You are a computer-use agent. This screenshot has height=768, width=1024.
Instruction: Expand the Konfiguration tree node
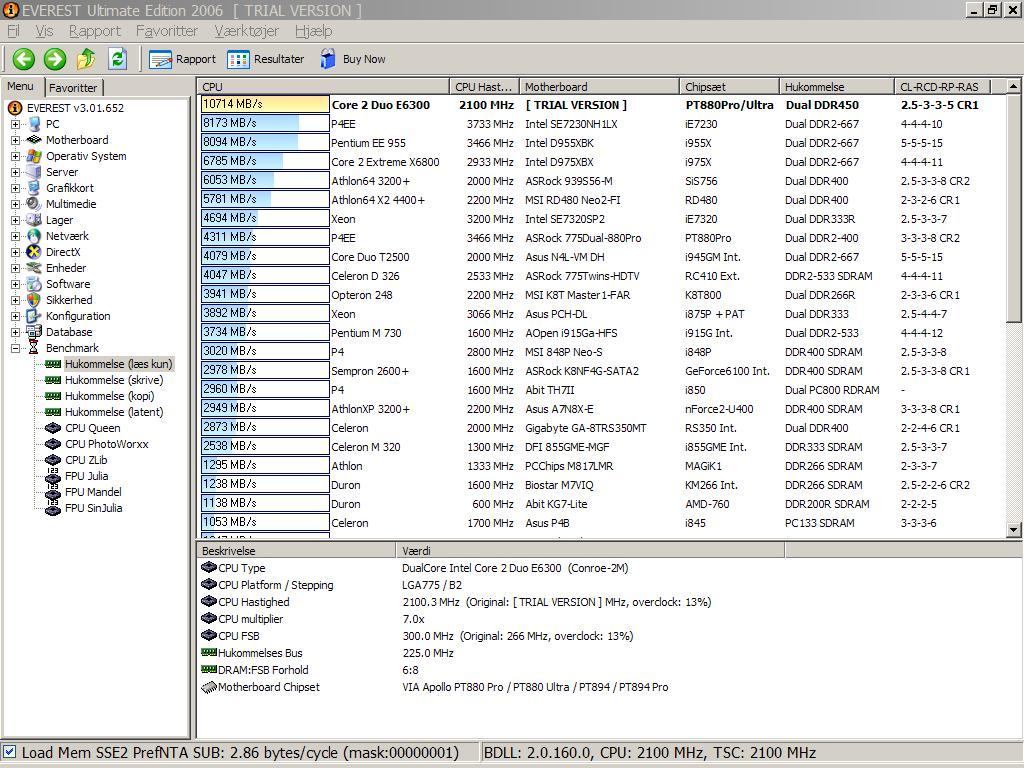tap(15, 316)
